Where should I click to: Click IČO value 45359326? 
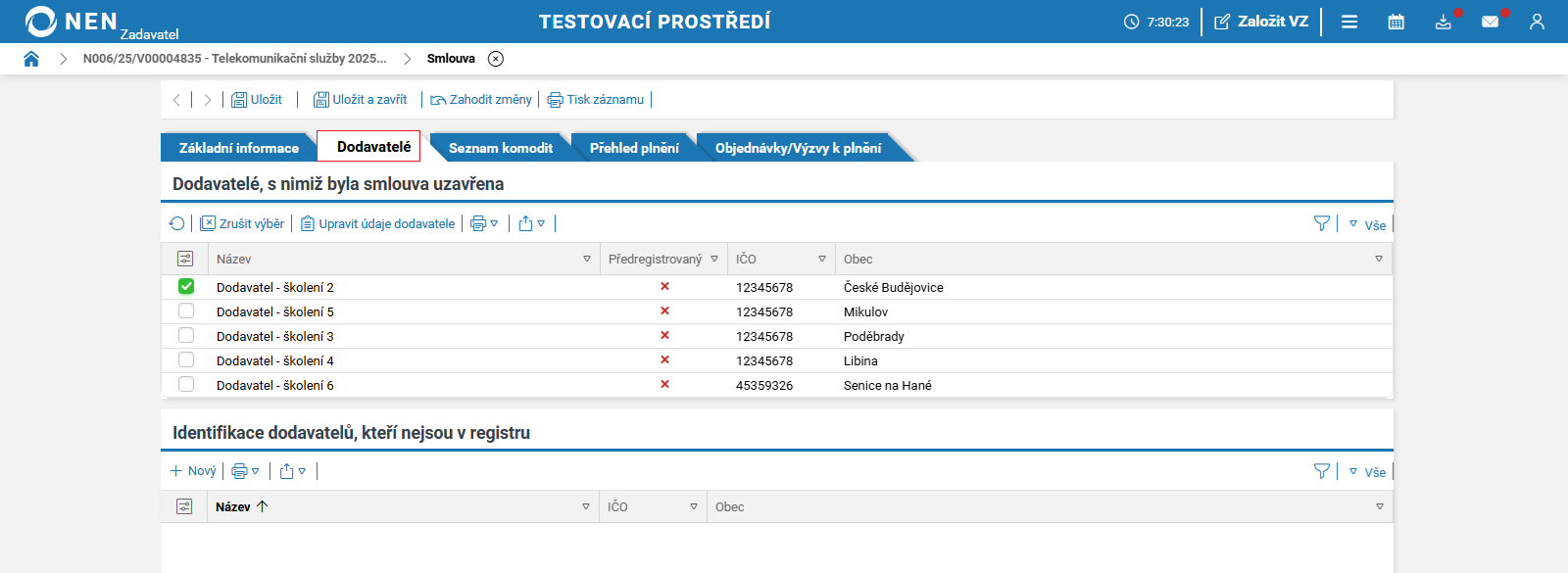coord(764,385)
